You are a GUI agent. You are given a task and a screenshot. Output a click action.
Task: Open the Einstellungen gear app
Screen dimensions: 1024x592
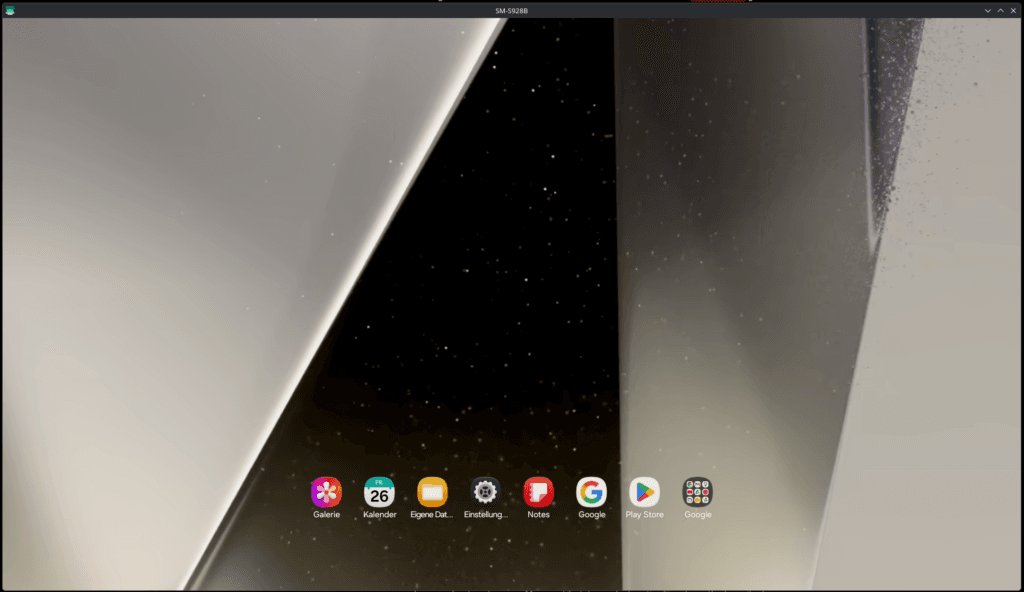(x=485, y=492)
